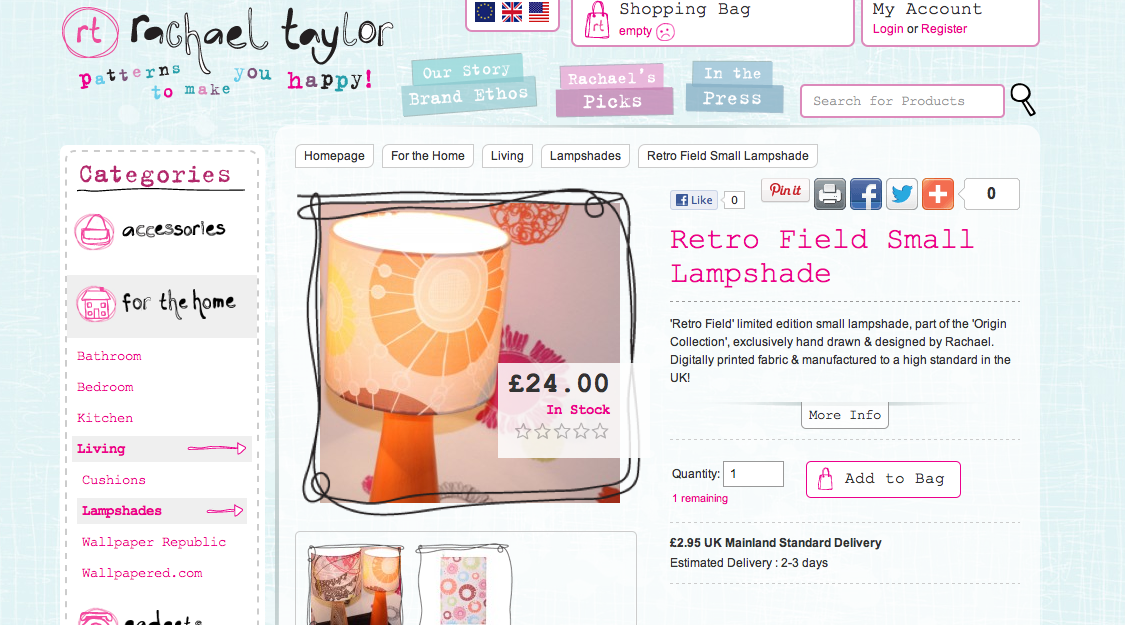Click the printer icon

[x=829, y=194]
